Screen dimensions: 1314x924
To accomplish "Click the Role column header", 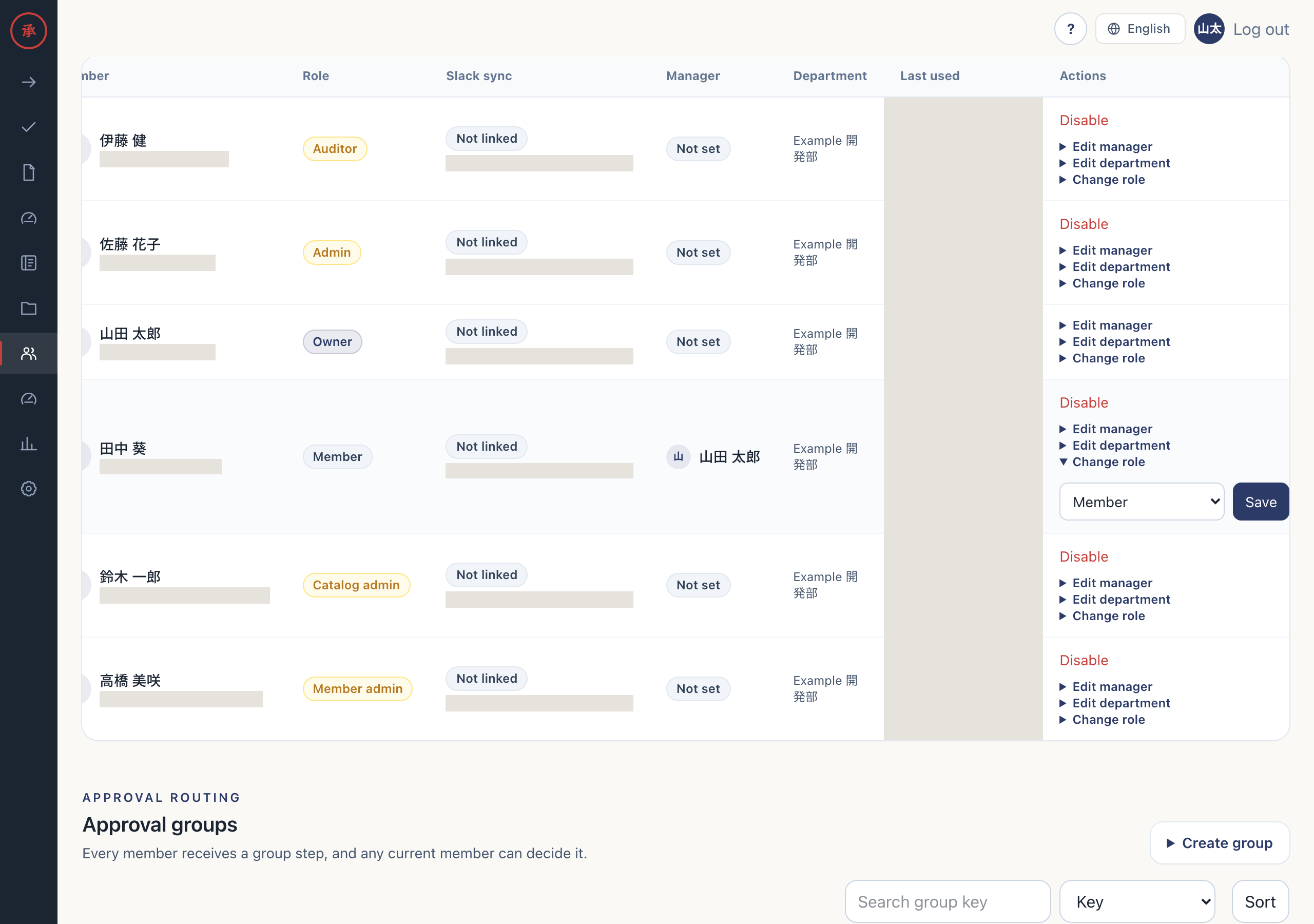I will coord(315,75).
